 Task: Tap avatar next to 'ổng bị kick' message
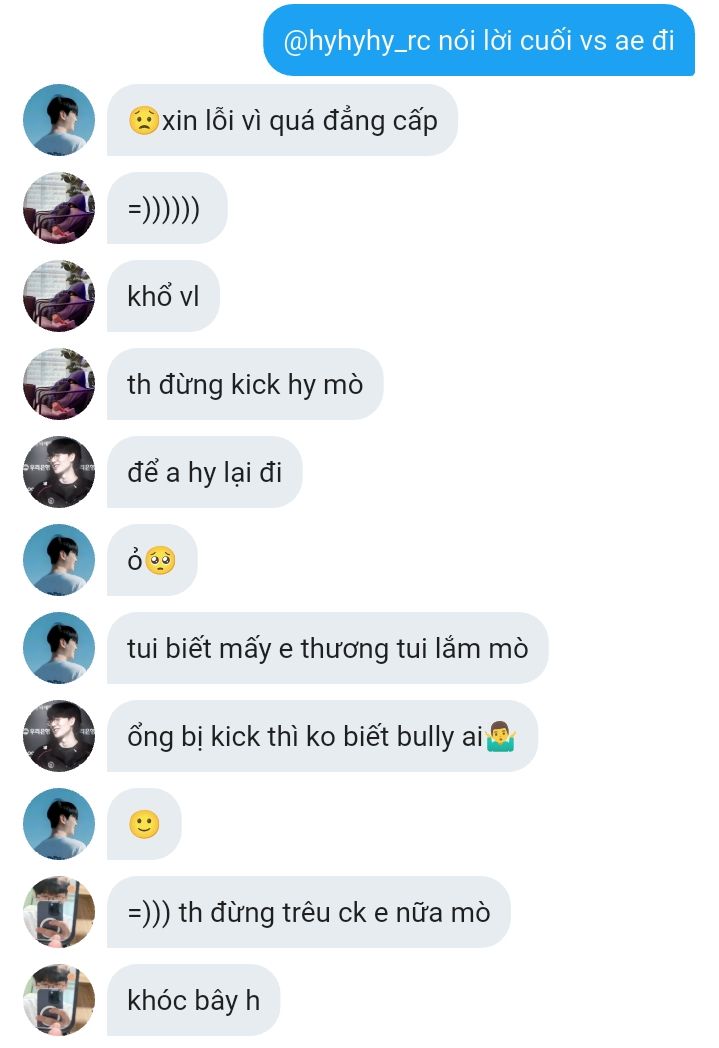coord(59,736)
